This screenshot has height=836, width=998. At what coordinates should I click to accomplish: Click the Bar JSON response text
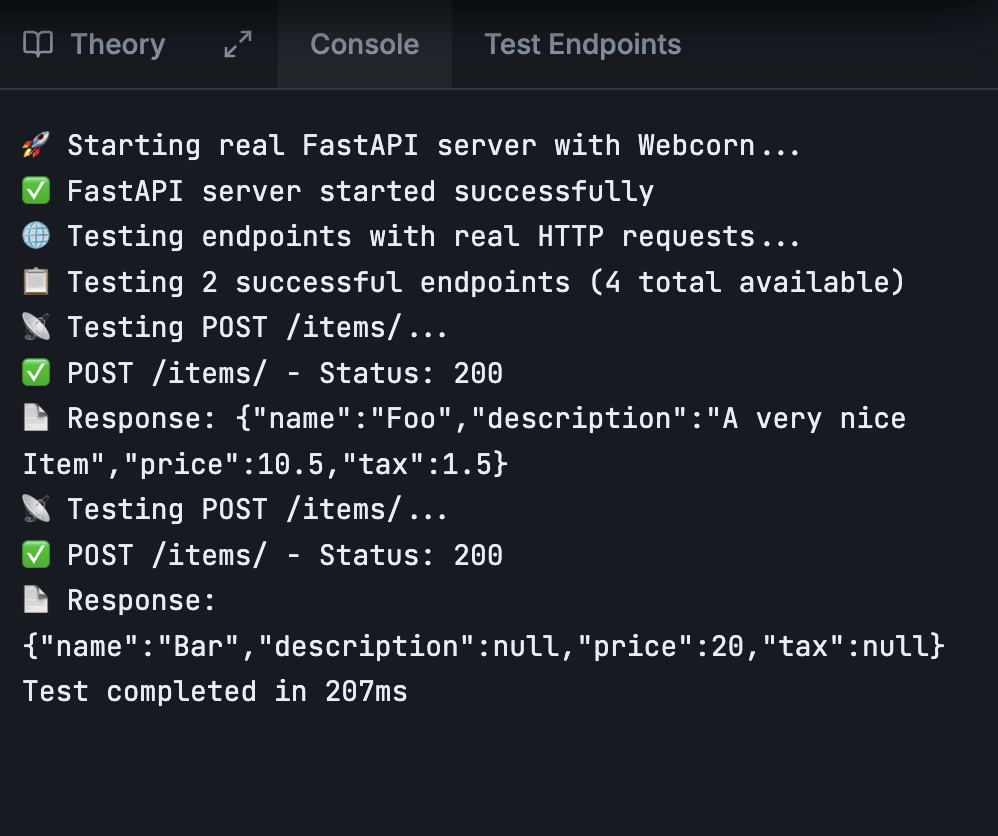click(x=484, y=647)
